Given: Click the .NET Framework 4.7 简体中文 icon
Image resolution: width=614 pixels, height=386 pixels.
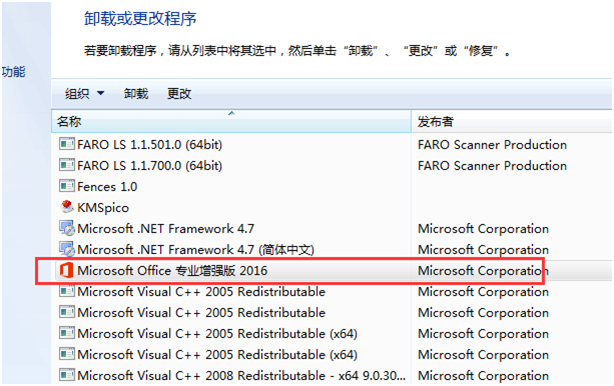Looking at the screenshot, I should (67, 249).
